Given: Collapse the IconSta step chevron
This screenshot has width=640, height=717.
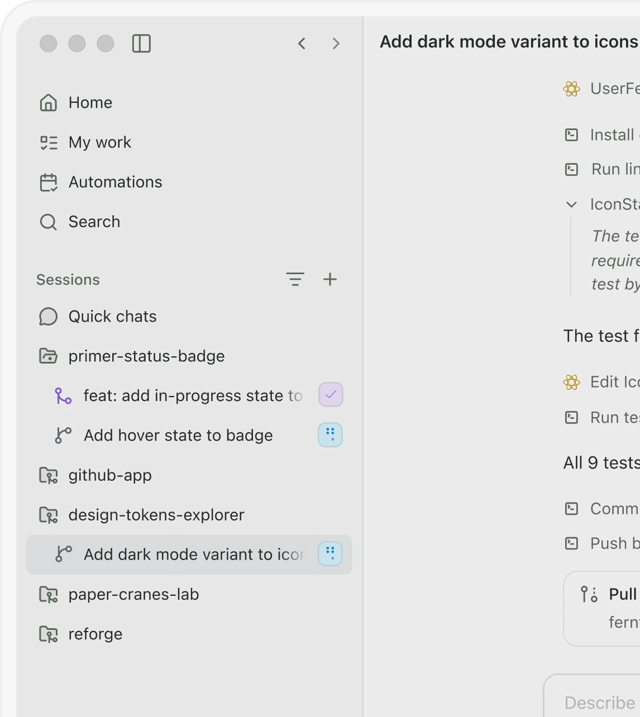Looking at the screenshot, I should click(x=571, y=204).
